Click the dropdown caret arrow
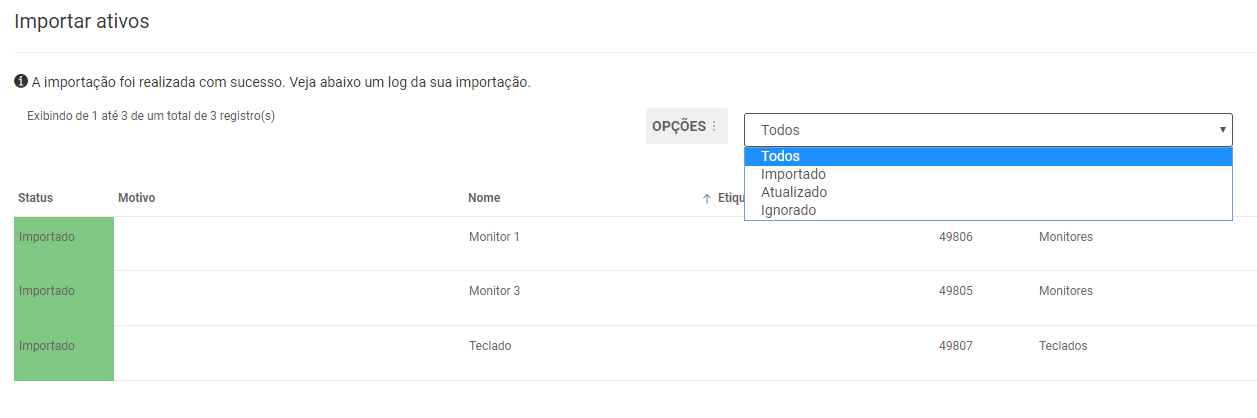1257x418 pixels. (x=1222, y=130)
